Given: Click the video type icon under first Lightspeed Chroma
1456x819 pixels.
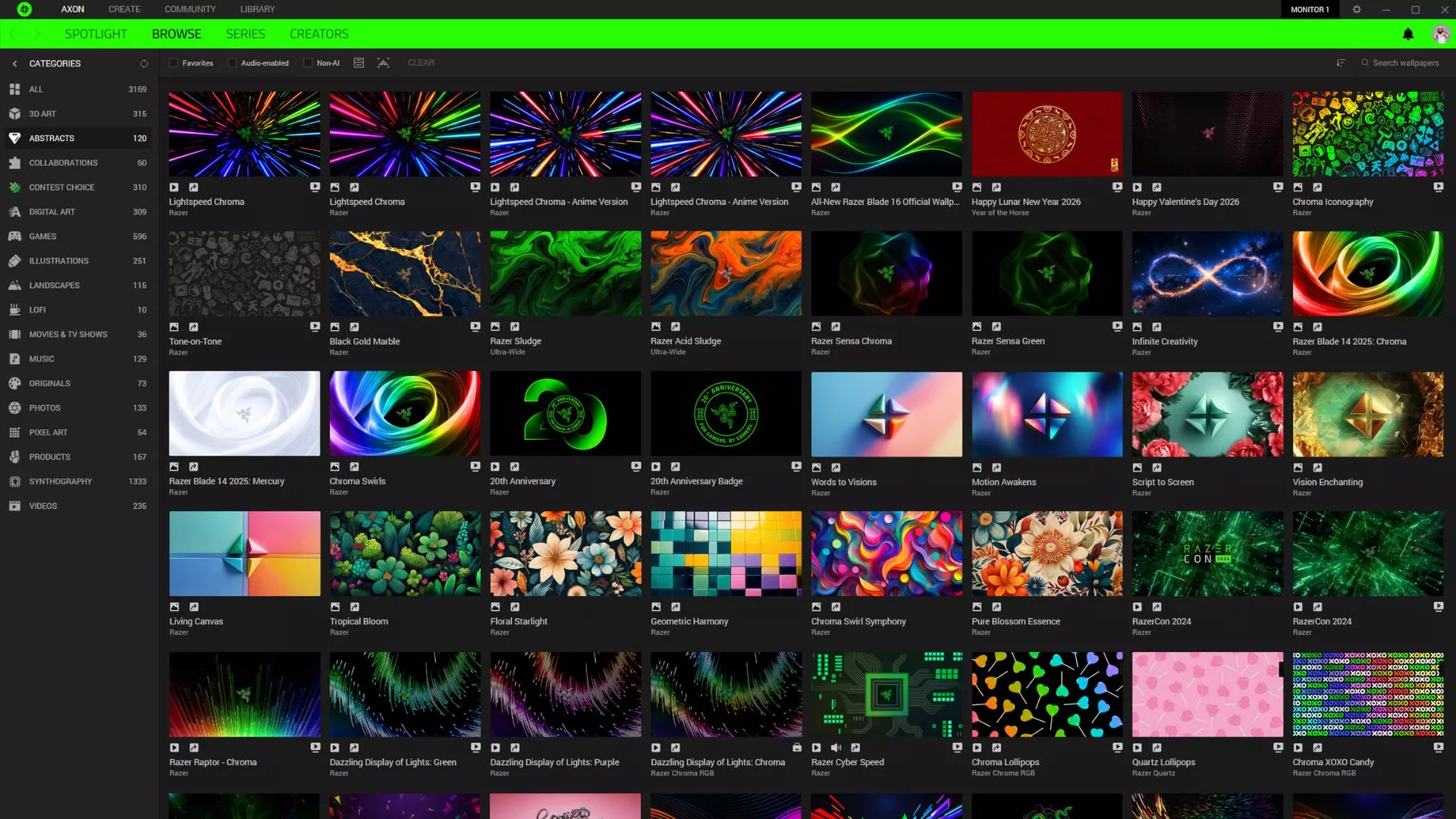Looking at the screenshot, I should click(x=174, y=187).
